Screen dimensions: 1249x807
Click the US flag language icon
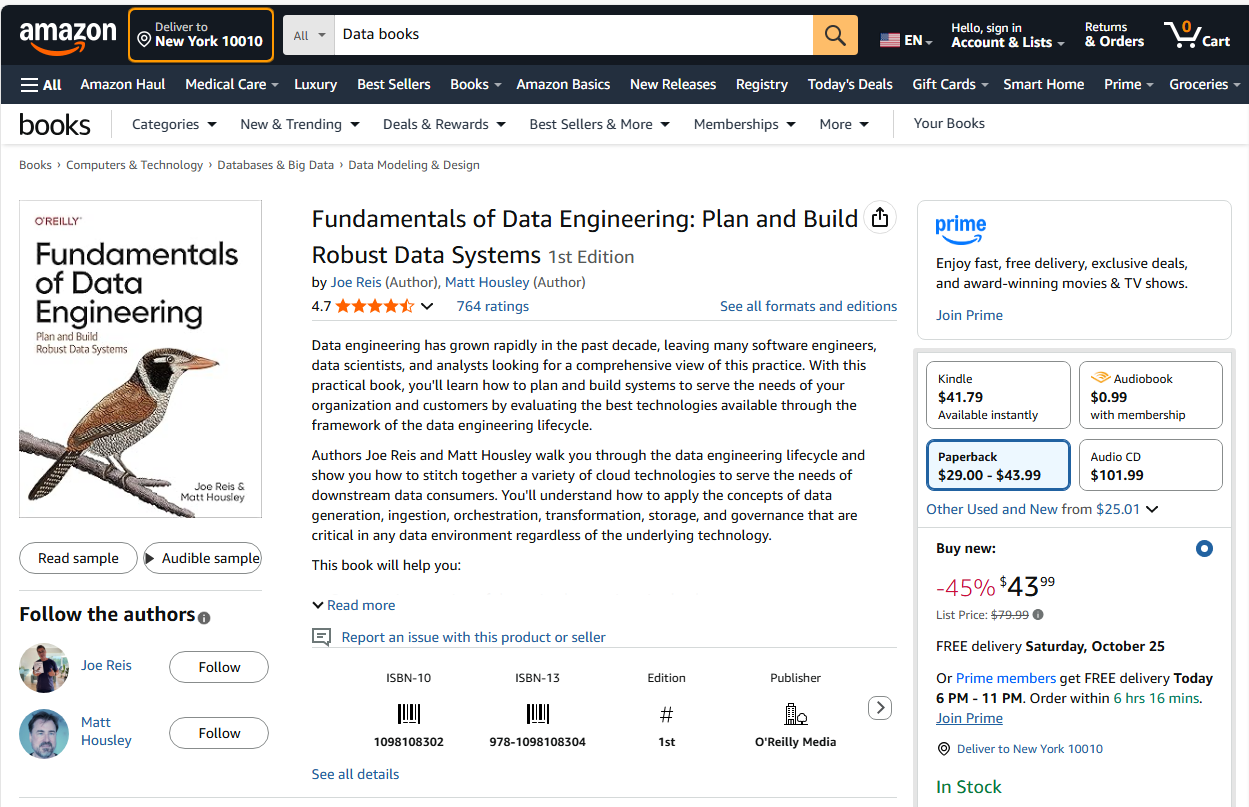(x=889, y=41)
